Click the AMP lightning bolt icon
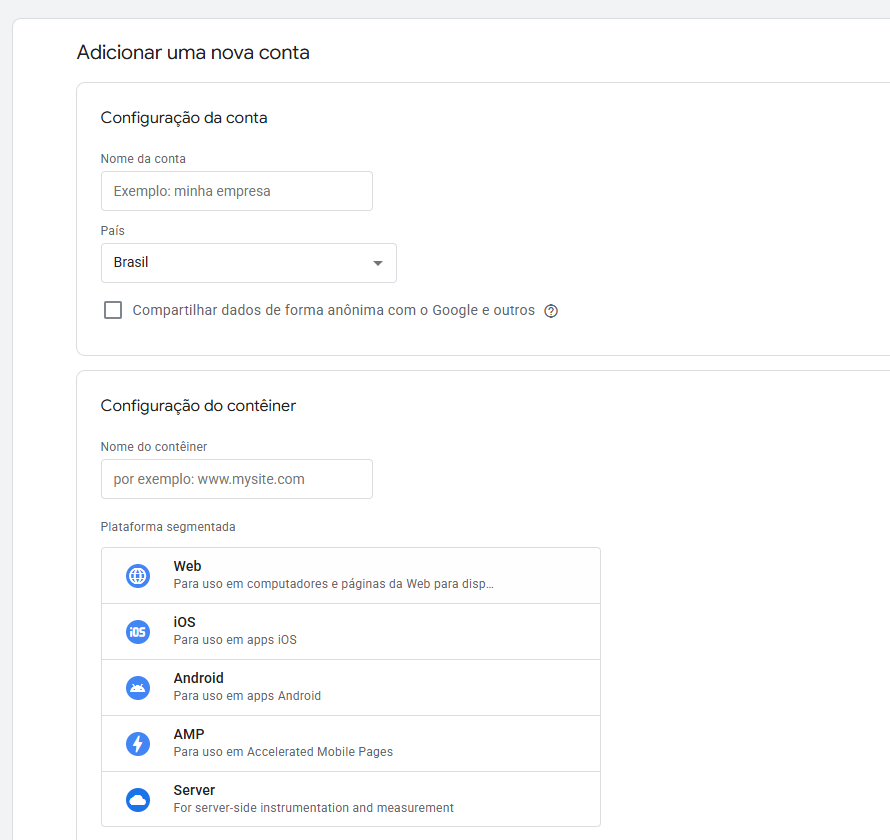 pos(138,744)
